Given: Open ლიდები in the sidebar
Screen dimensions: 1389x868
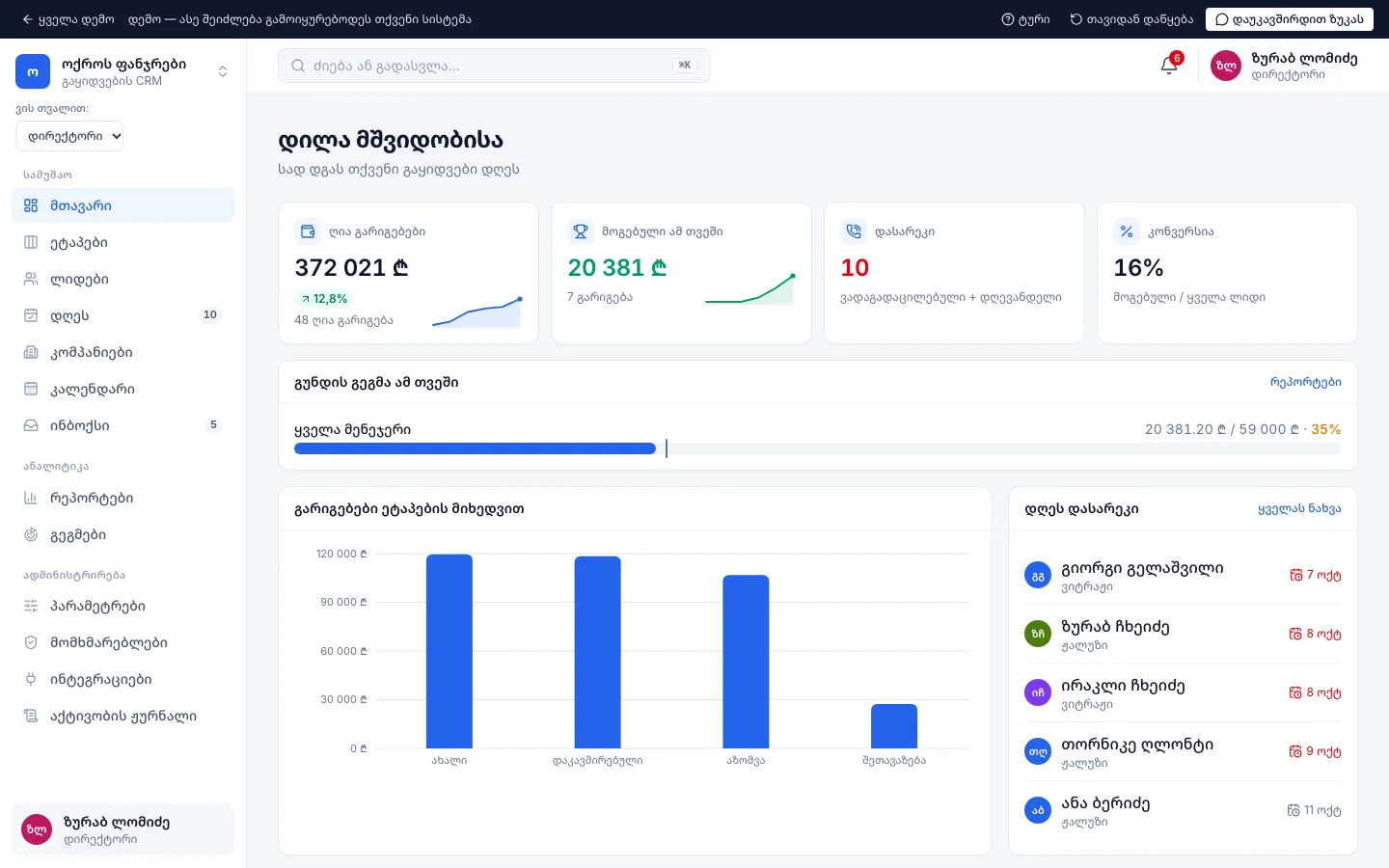Looking at the screenshot, I should click(123, 279).
